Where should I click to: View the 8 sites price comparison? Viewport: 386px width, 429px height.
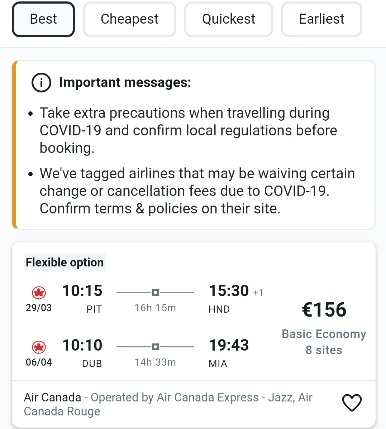324,350
